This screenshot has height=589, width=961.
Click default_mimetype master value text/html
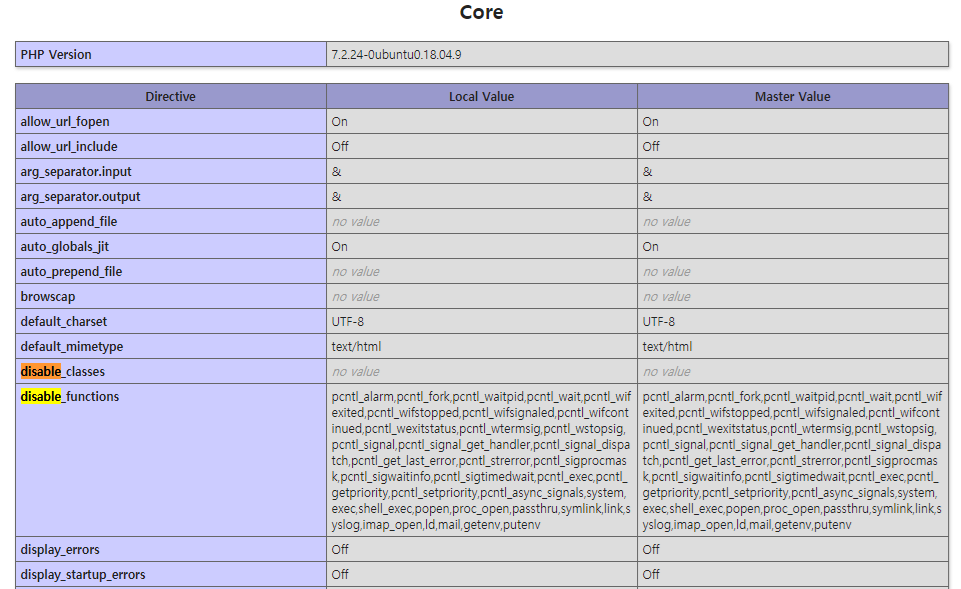[667, 346]
